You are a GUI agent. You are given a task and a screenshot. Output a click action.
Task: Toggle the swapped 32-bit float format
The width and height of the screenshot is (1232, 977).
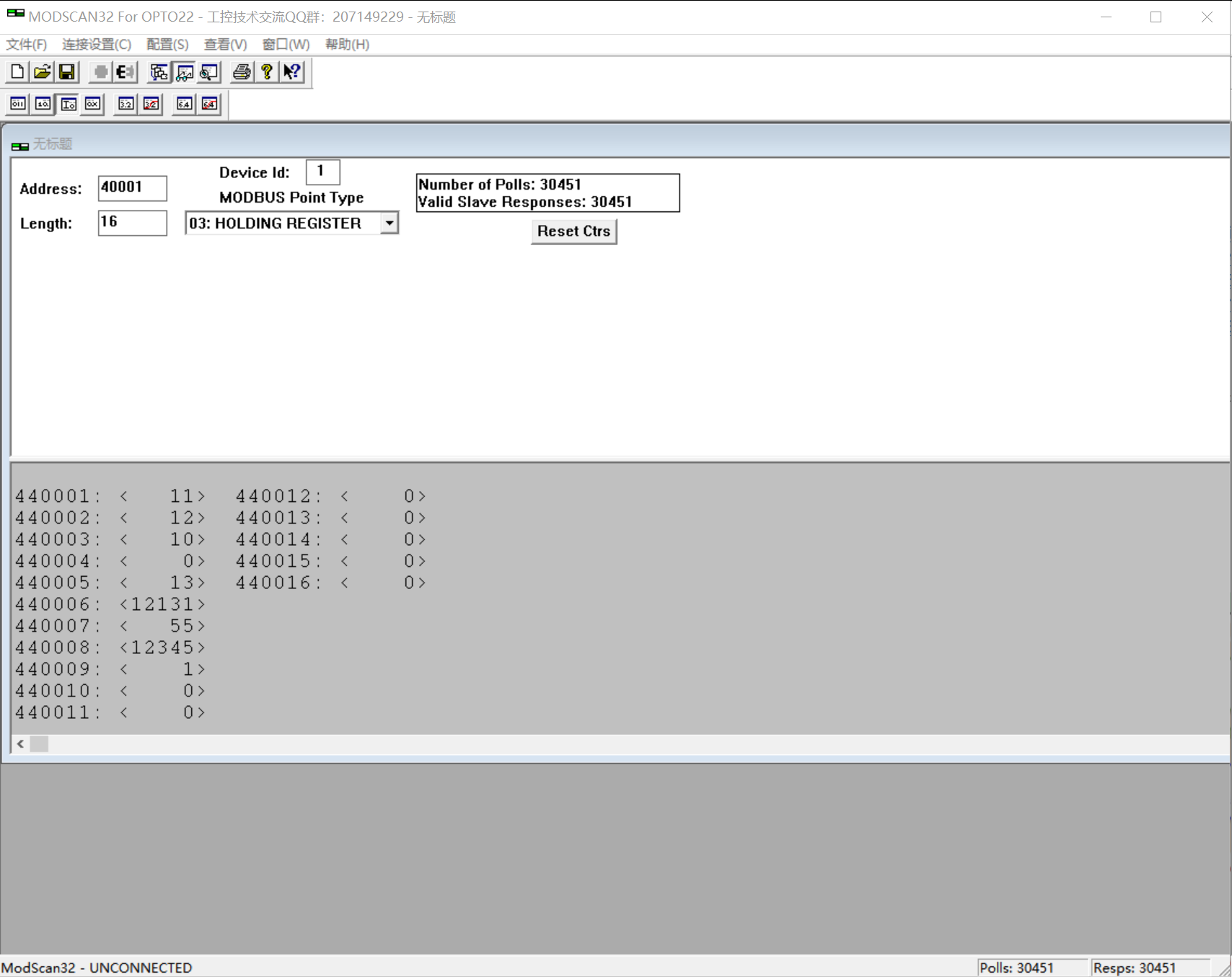pyautogui.click(x=150, y=105)
